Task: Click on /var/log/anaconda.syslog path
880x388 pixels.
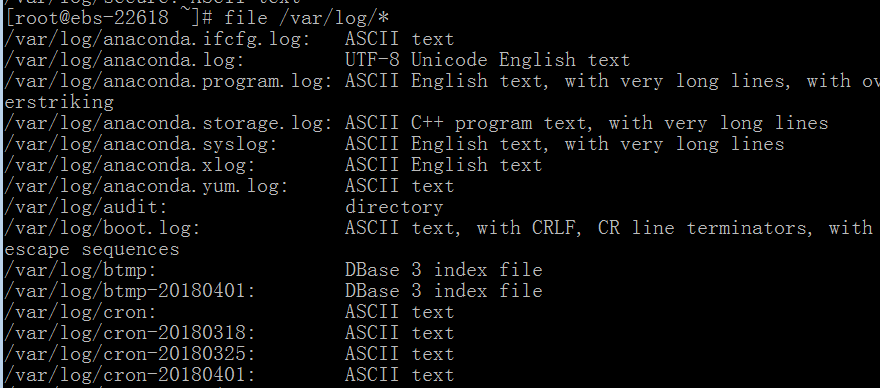Action: (141, 144)
